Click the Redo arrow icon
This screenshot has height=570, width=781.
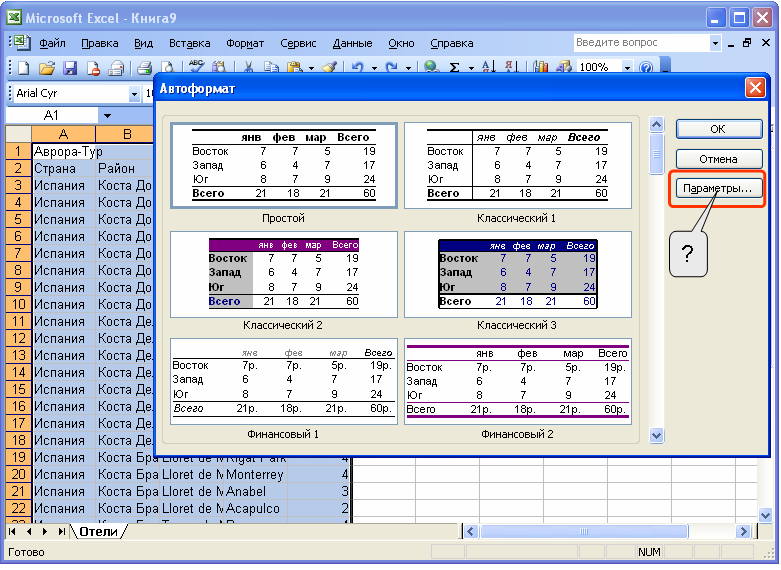click(392, 67)
